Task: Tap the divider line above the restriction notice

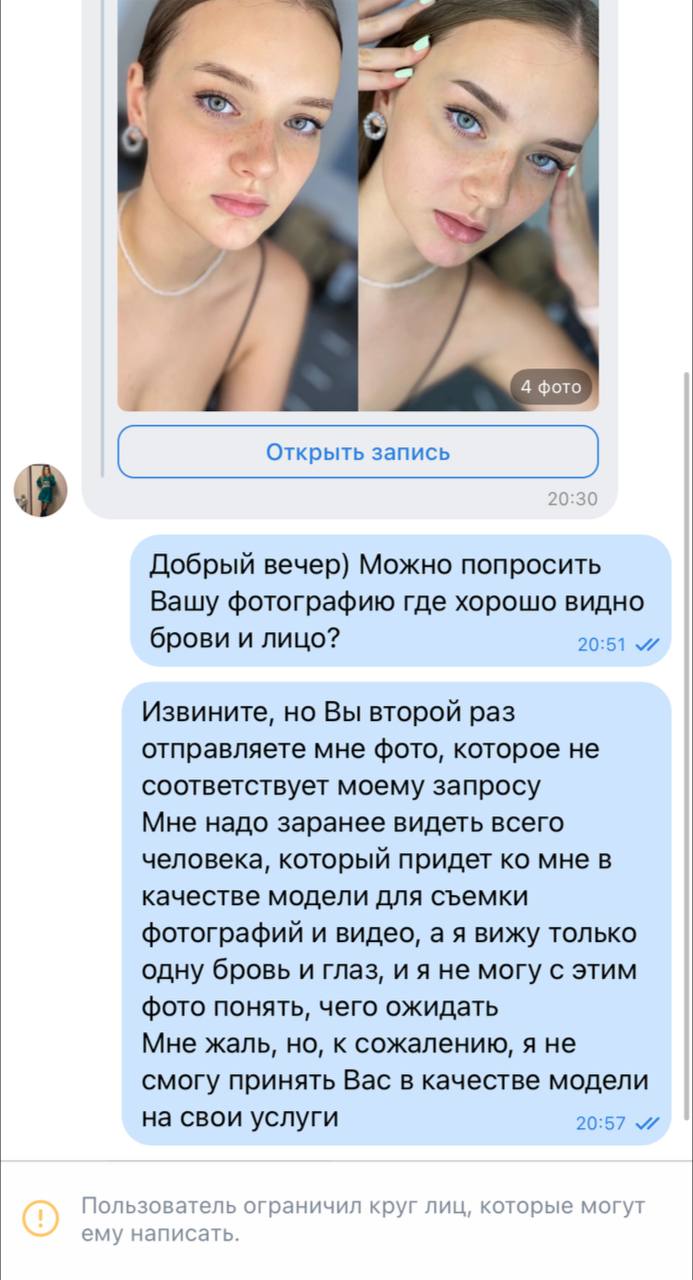Action: tap(346, 1161)
